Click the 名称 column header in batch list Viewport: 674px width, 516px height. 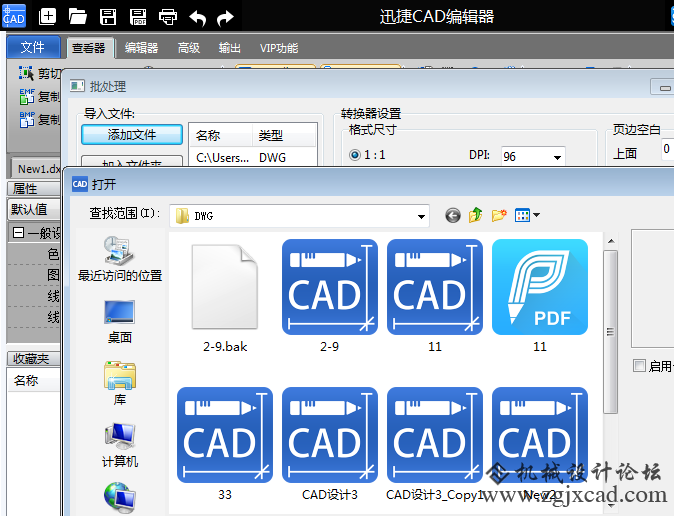[x=221, y=135]
